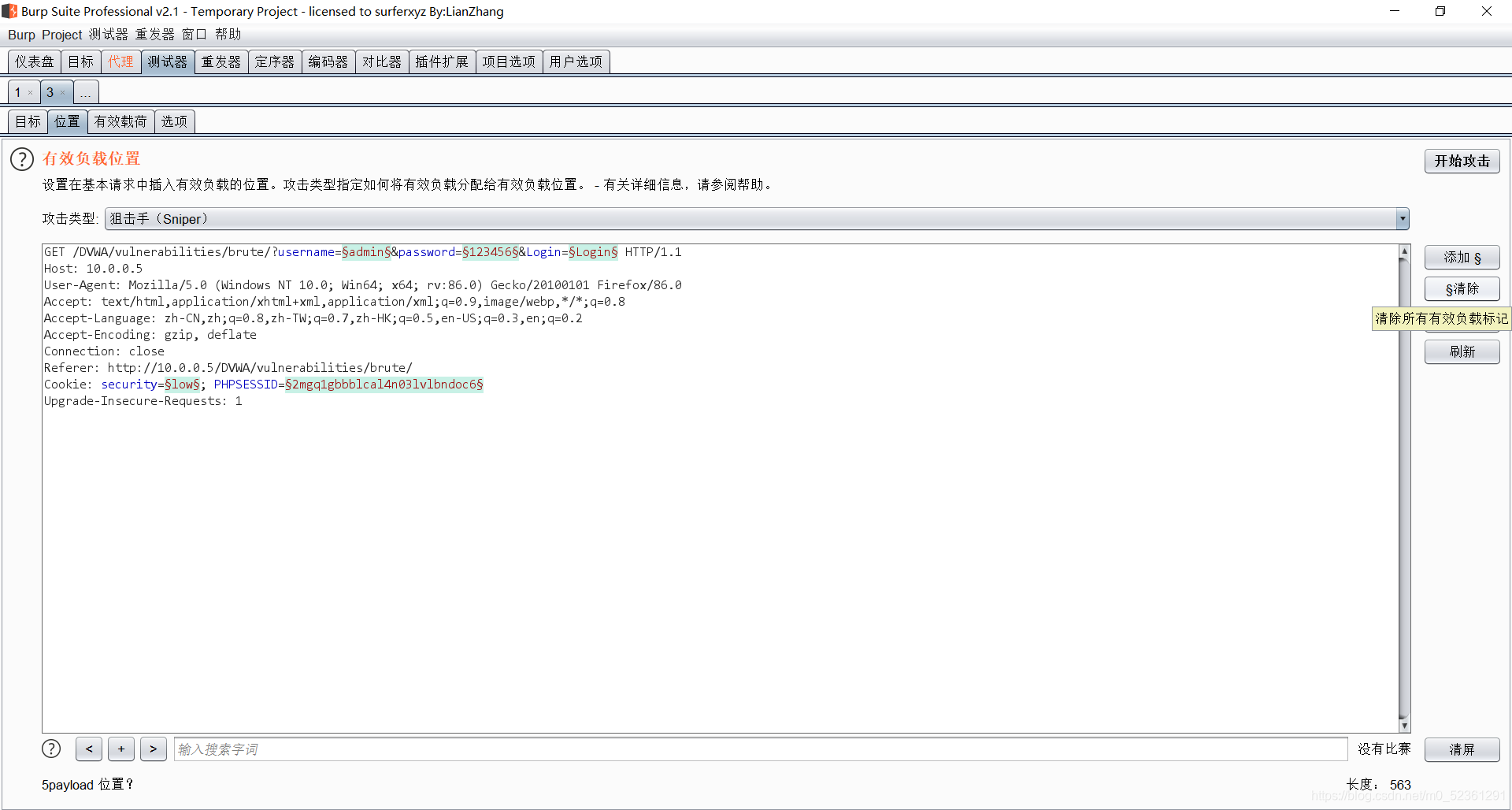The width and height of the screenshot is (1512, 810).
Task: Select the 位置 sub-tab
Action: pos(68,121)
